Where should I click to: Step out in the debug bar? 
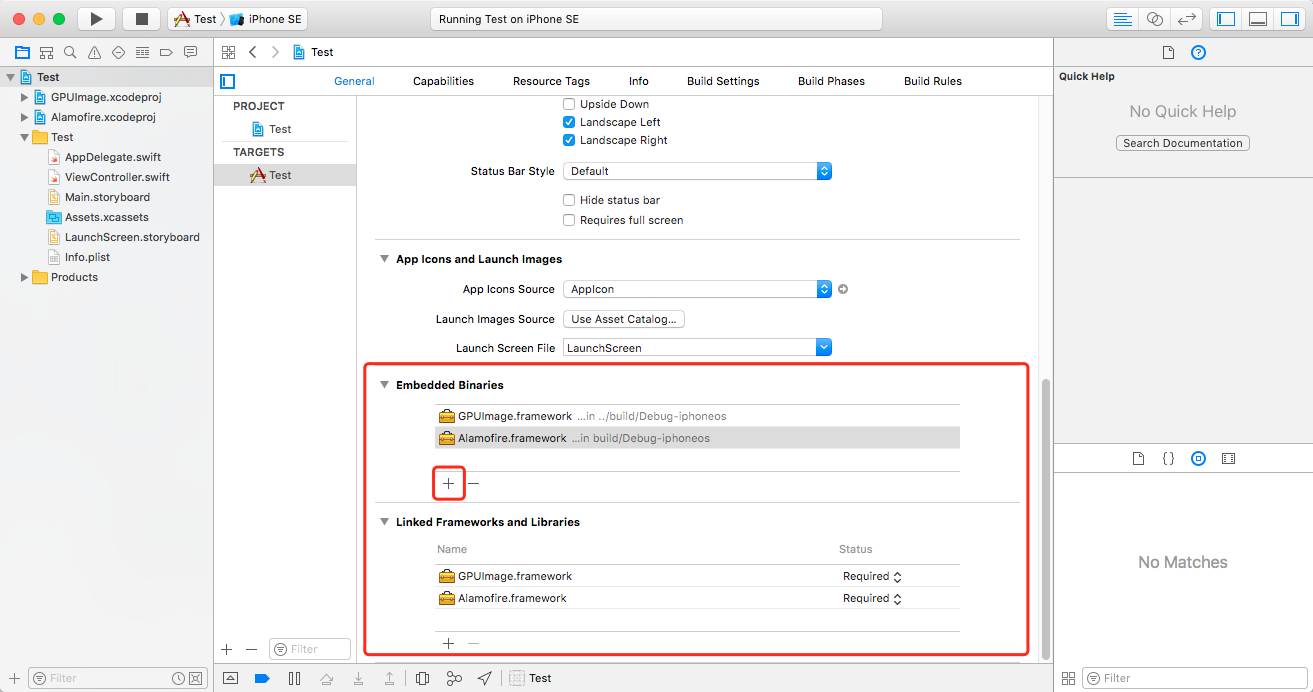pos(389,678)
